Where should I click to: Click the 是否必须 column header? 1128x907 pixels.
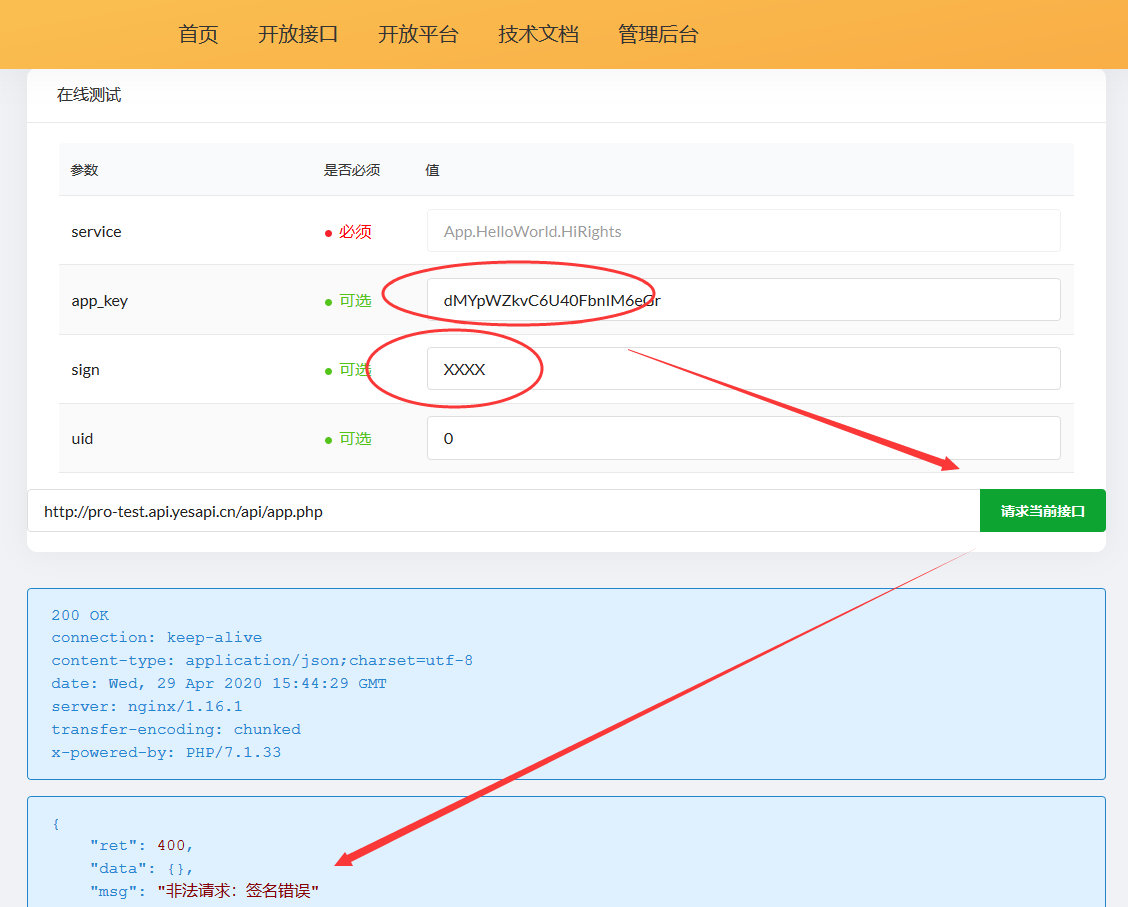click(x=351, y=170)
